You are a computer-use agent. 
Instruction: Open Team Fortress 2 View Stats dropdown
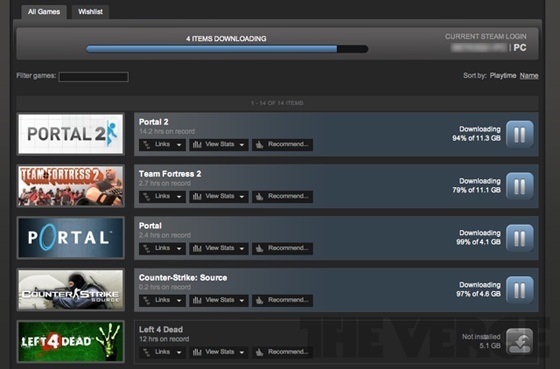(x=219, y=196)
